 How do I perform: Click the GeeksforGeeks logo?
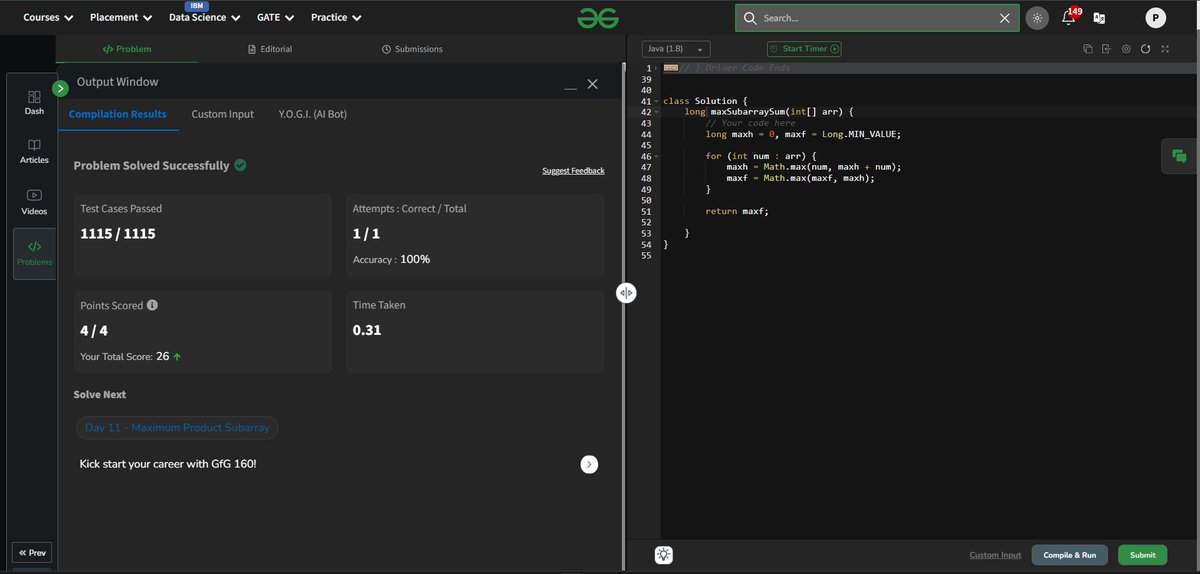(598, 17)
